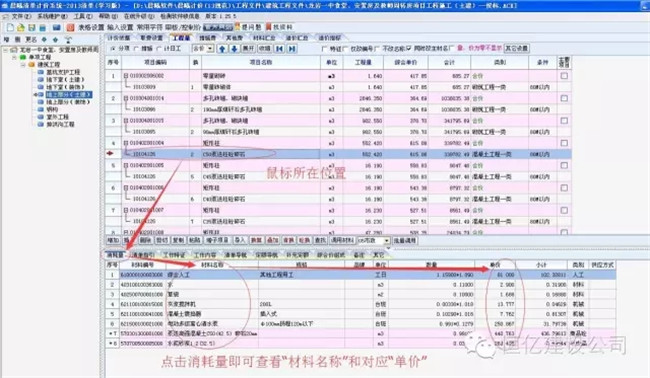Viewport: 650px width, 378px height.
Task: Click the green Save disk toolbar icon
Action: click(x=32, y=27)
